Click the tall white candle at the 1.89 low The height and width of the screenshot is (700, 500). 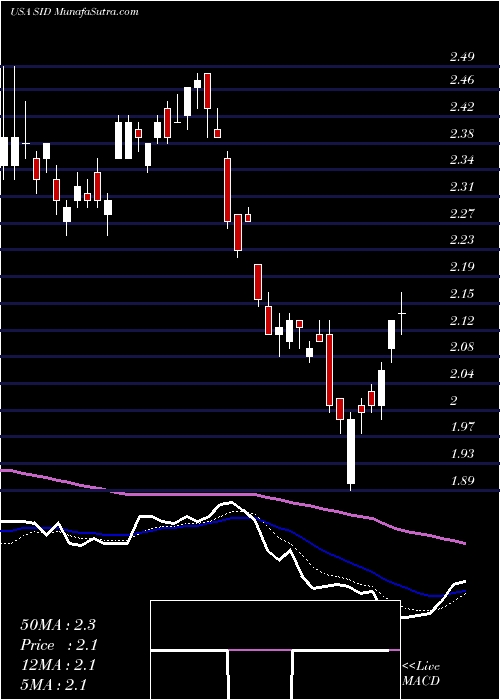351,451
